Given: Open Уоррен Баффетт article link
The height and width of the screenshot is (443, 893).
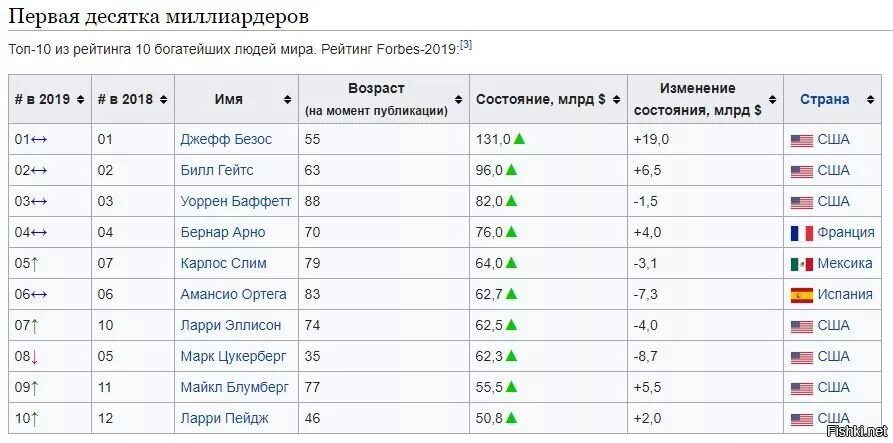Looking at the screenshot, I should (236, 202).
